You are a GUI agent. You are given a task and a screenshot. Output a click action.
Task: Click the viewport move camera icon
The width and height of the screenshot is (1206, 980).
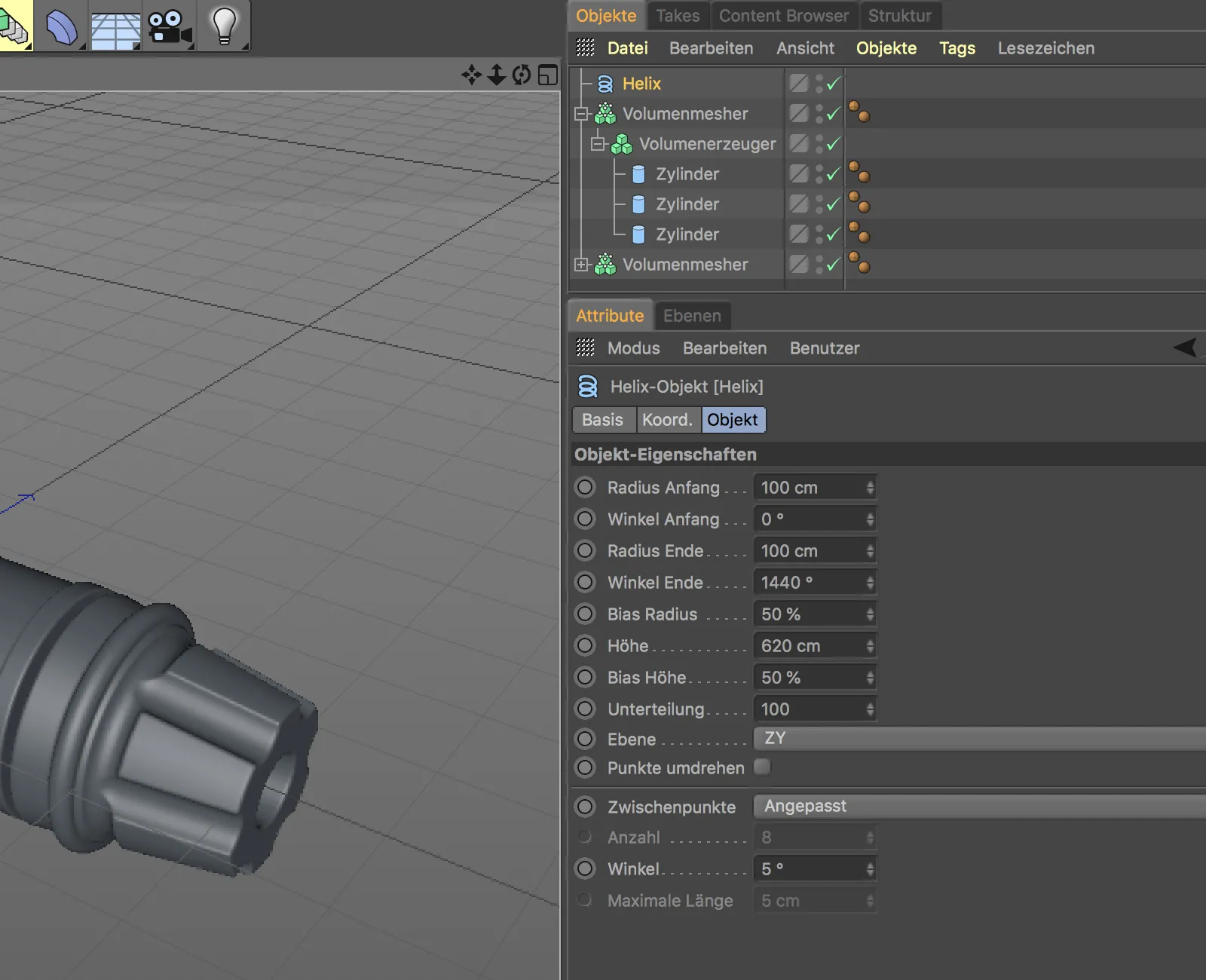click(x=472, y=75)
